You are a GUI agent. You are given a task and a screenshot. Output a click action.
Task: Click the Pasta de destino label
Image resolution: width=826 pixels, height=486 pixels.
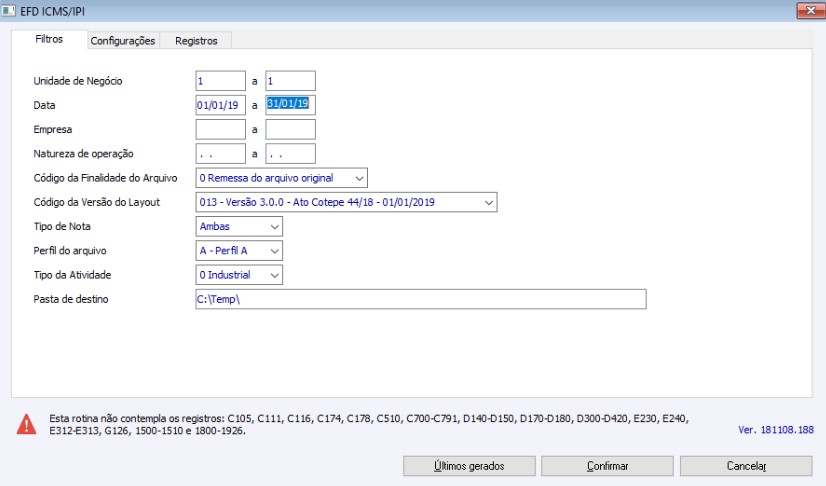click(x=71, y=299)
